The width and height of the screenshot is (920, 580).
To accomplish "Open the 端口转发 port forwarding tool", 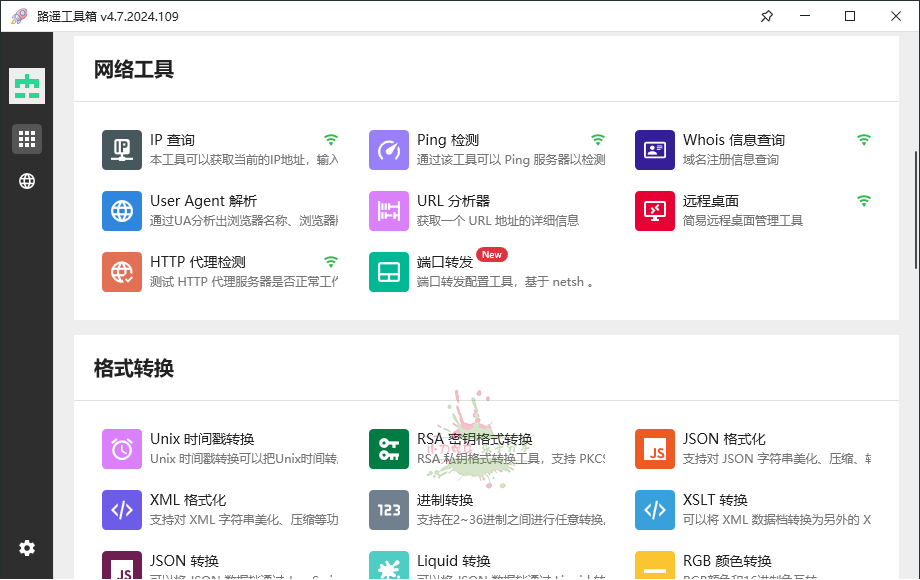I will coord(389,271).
